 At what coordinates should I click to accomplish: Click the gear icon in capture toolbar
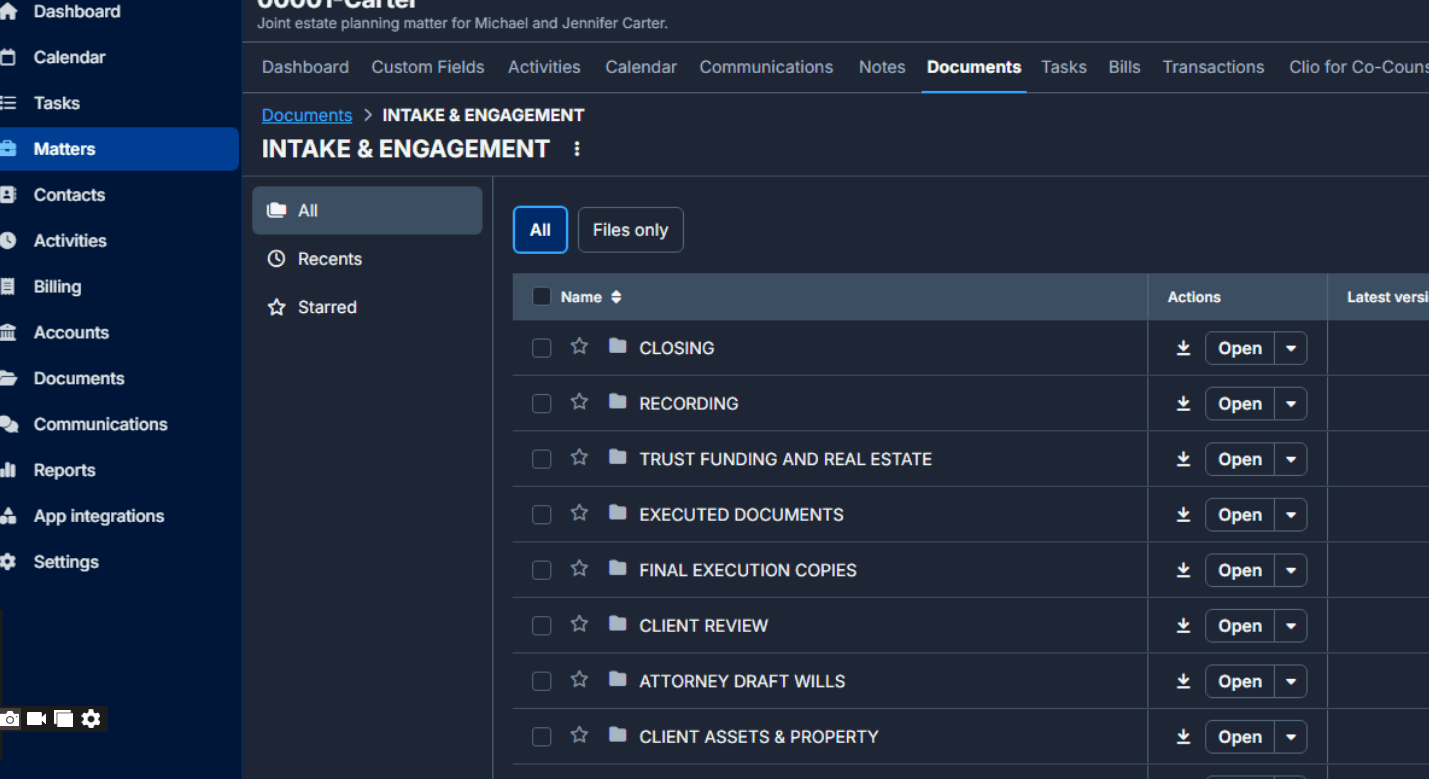point(91,719)
